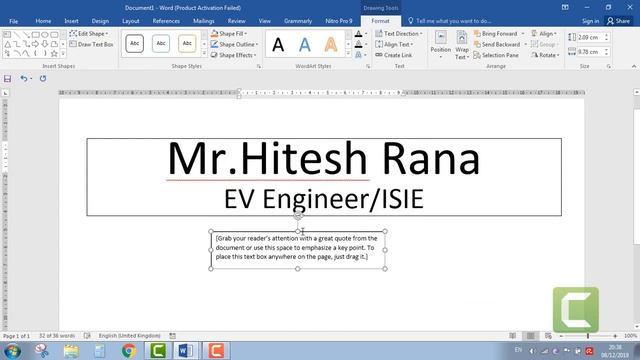Expand the WordArt Styles gallery
This screenshot has width=640, height=360.
click(x=348, y=53)
